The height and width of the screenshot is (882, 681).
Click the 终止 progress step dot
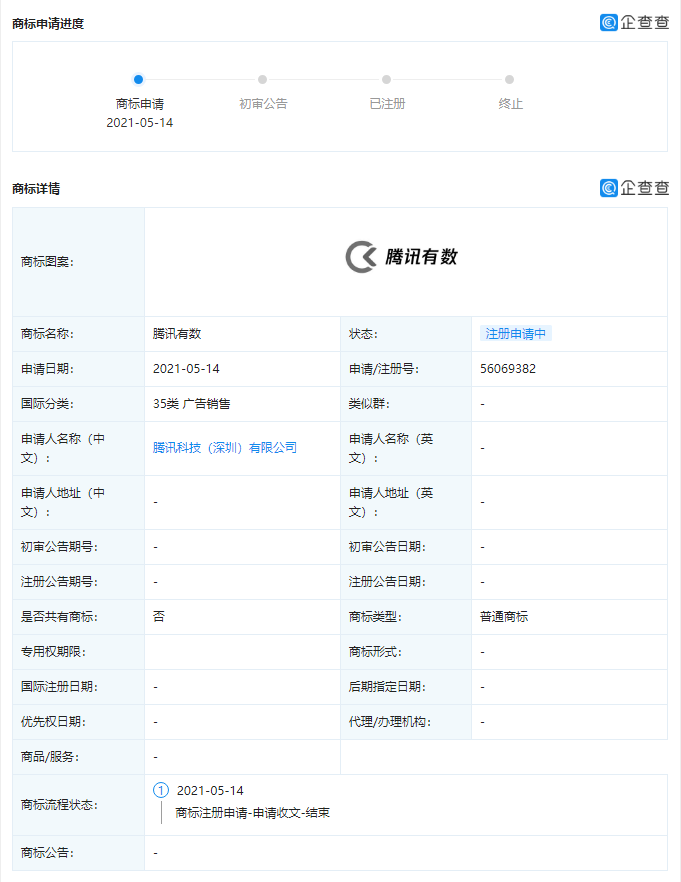[510, 79]
